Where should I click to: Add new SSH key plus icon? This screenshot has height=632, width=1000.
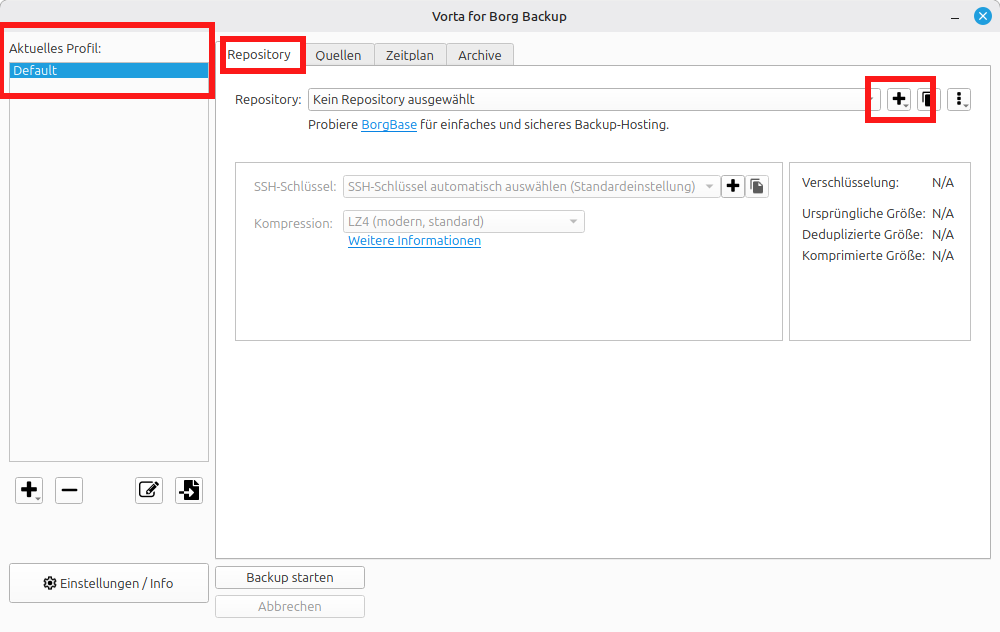(x=733, y=186)
